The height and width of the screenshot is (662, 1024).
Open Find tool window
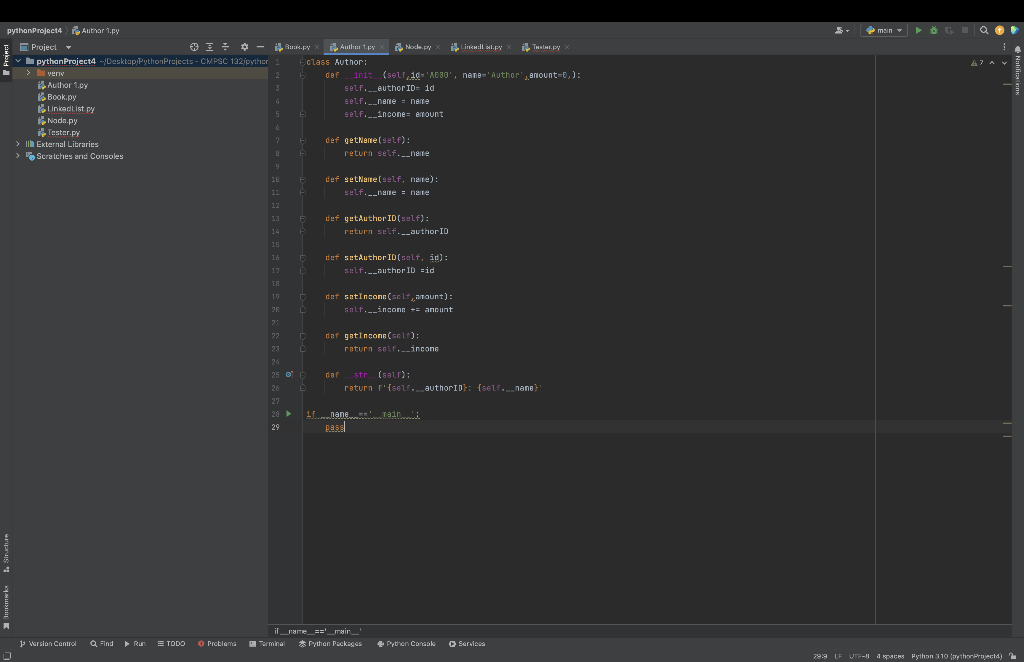coord(102,644)
